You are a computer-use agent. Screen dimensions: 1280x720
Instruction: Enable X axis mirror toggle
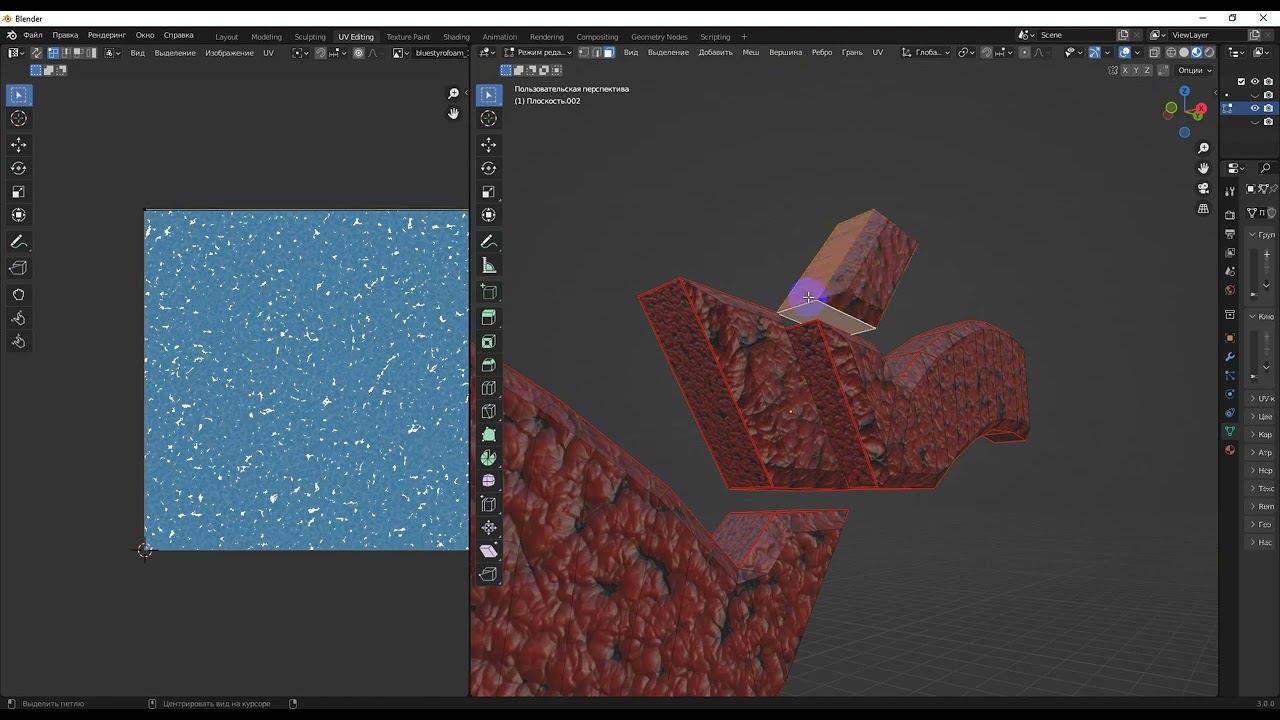[x=1124, y=70]
